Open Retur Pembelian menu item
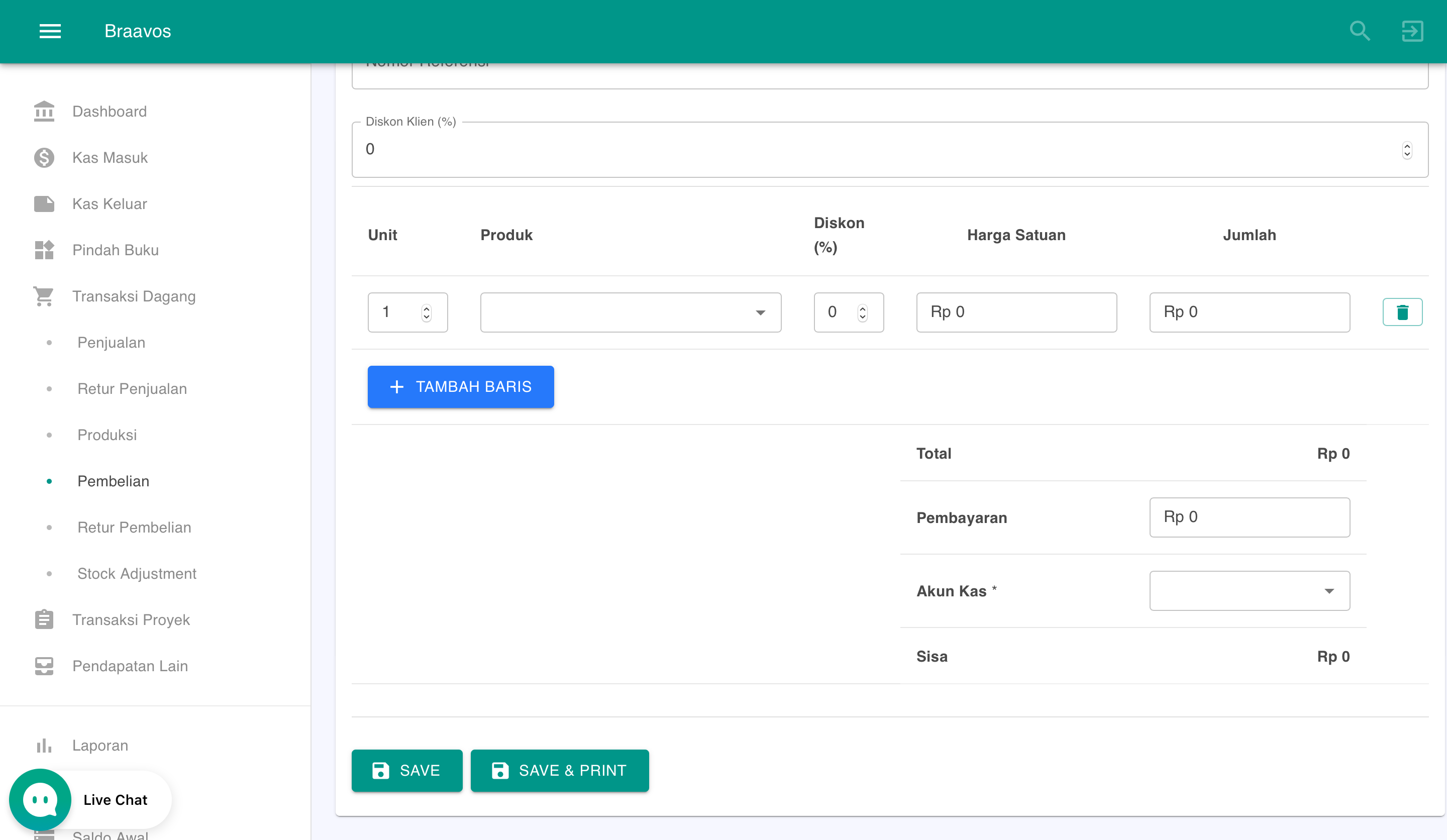1447x840 pixels. tap(134, 527)
